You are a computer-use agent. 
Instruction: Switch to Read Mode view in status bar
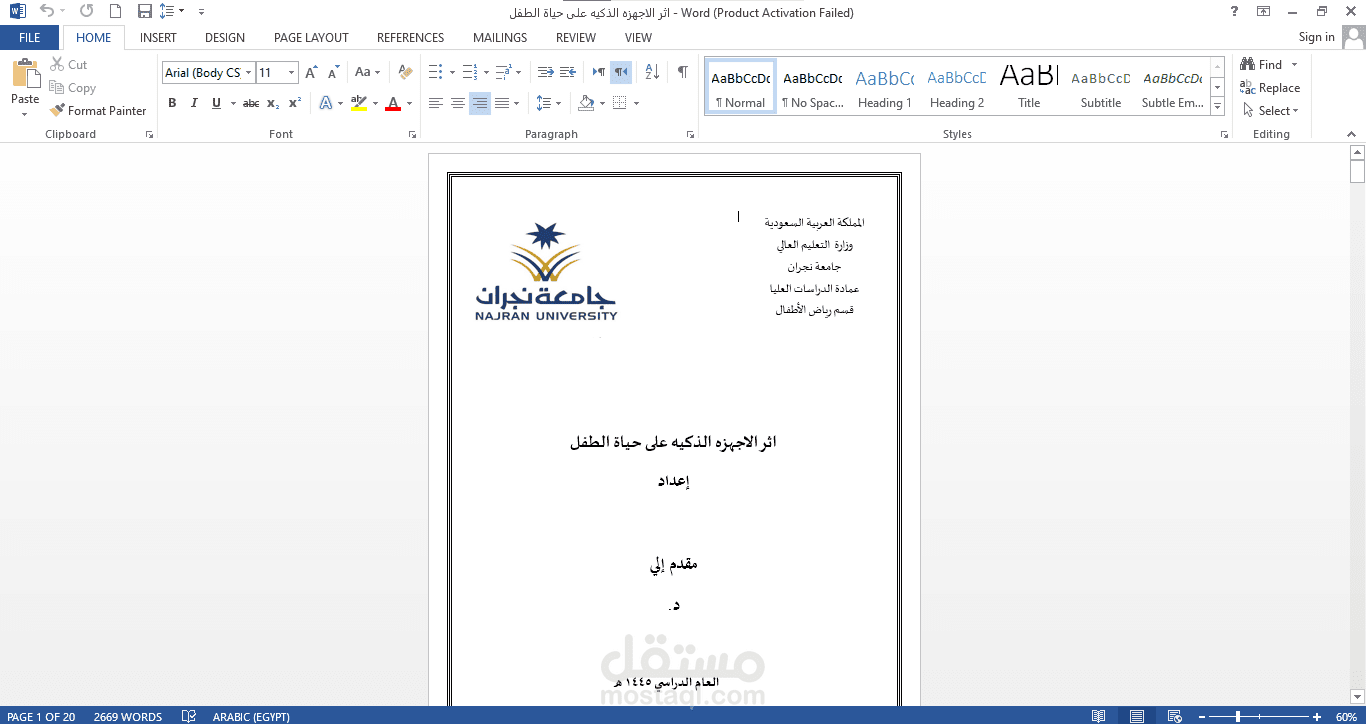click(1099, 716)
